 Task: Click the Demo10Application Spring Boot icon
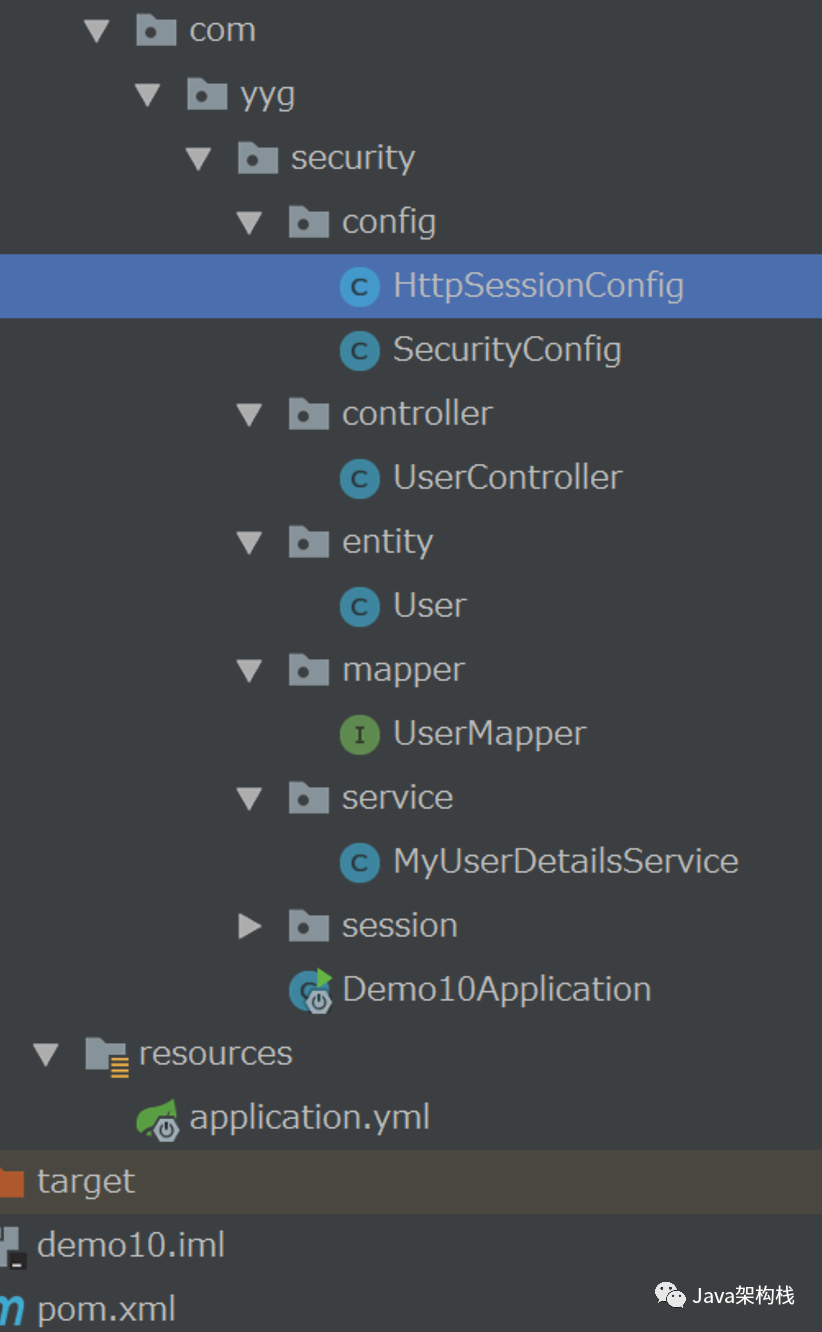pyautogui.click(x=309, y=990)
